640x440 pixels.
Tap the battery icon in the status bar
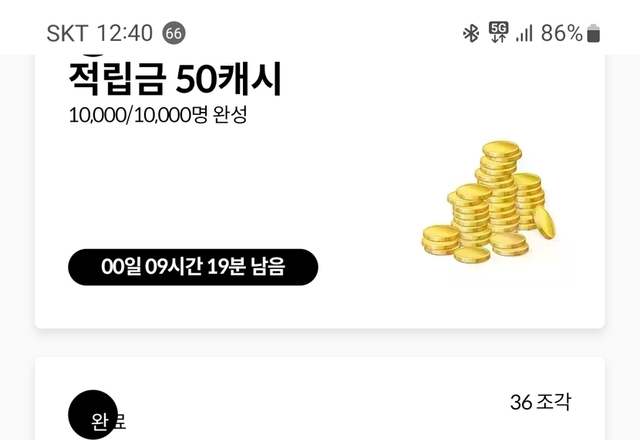click(x=593, y=33)
